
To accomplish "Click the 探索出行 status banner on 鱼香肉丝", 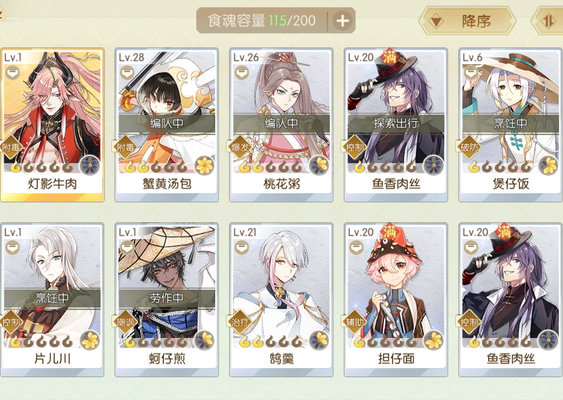I will pyautogui.click(x=396, y=123).
